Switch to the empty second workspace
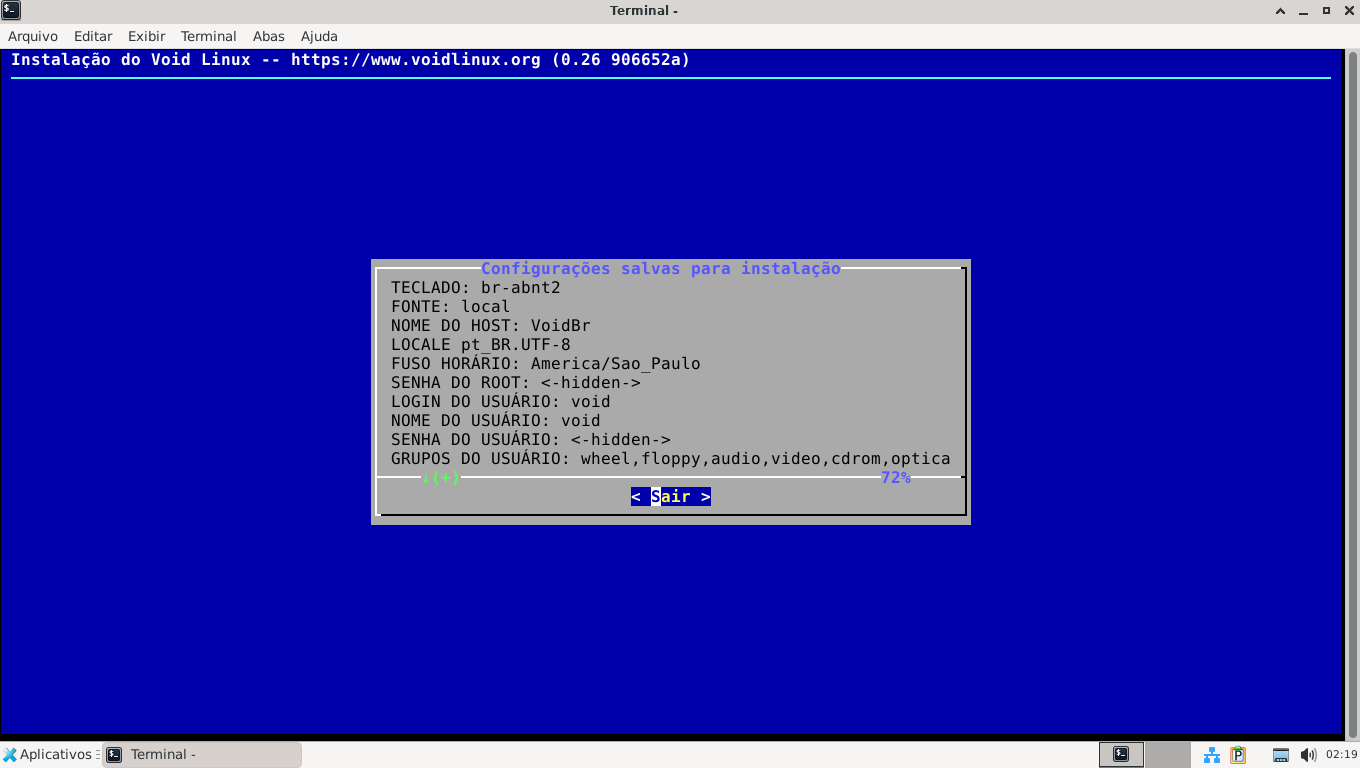Screen dimensions: 1360x768 [1167, 755]
